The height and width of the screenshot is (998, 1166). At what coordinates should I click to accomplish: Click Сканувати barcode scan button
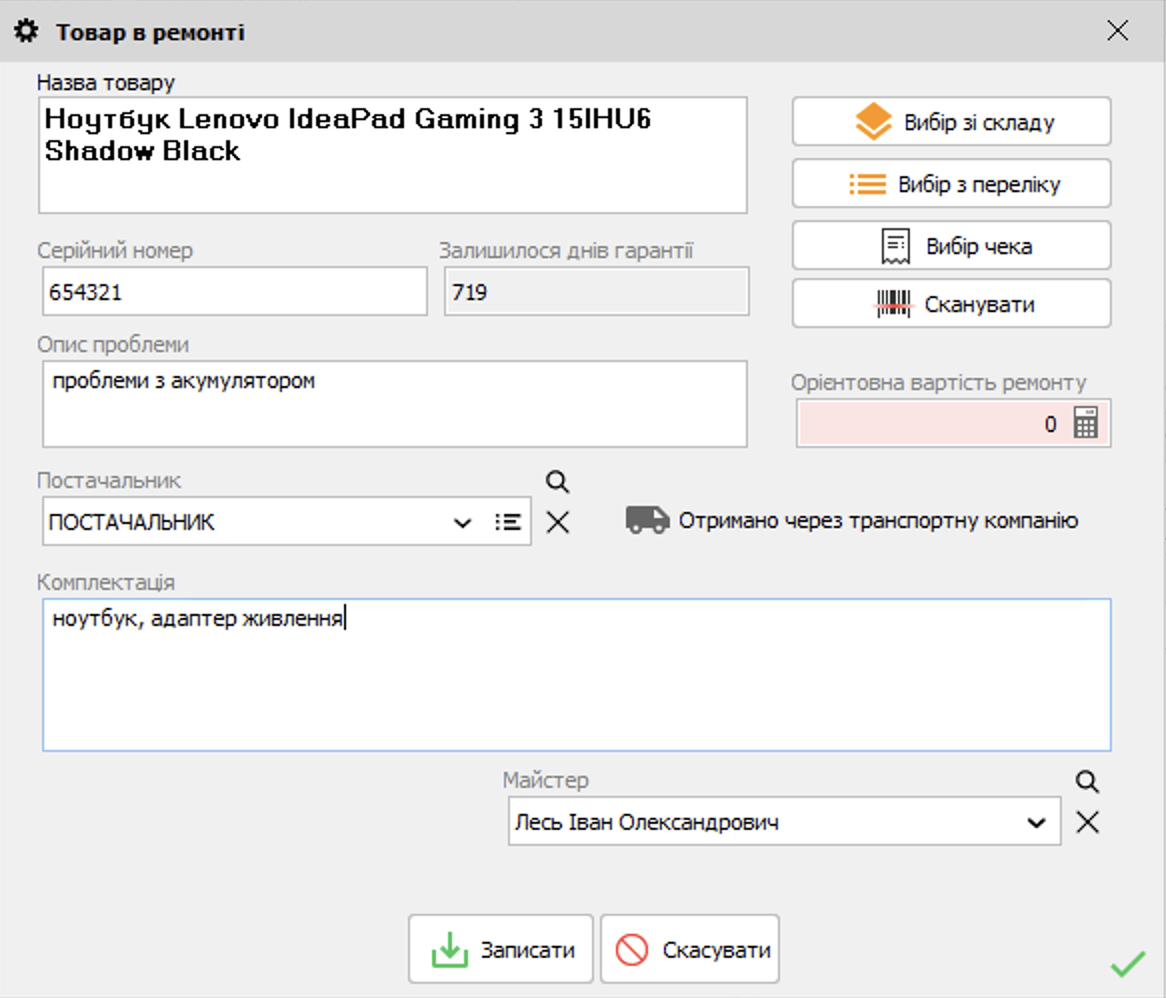[952, 303]
